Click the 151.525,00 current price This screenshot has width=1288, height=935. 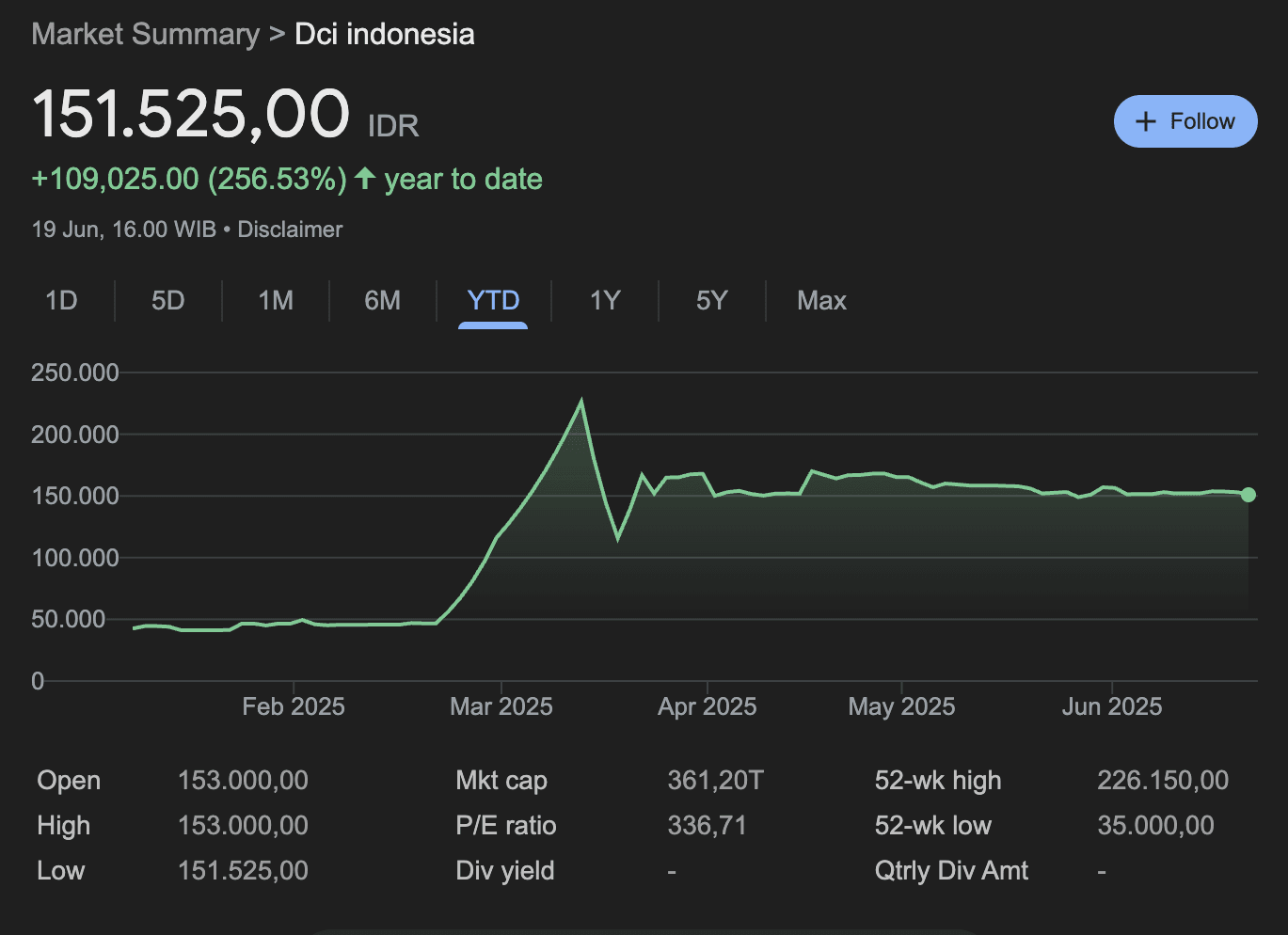coord(191,115)
